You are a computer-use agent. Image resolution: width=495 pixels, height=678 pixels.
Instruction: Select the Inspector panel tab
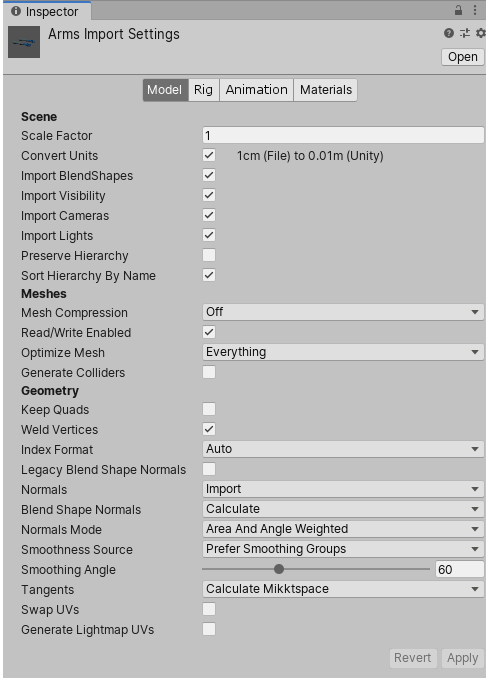point(47,11)
